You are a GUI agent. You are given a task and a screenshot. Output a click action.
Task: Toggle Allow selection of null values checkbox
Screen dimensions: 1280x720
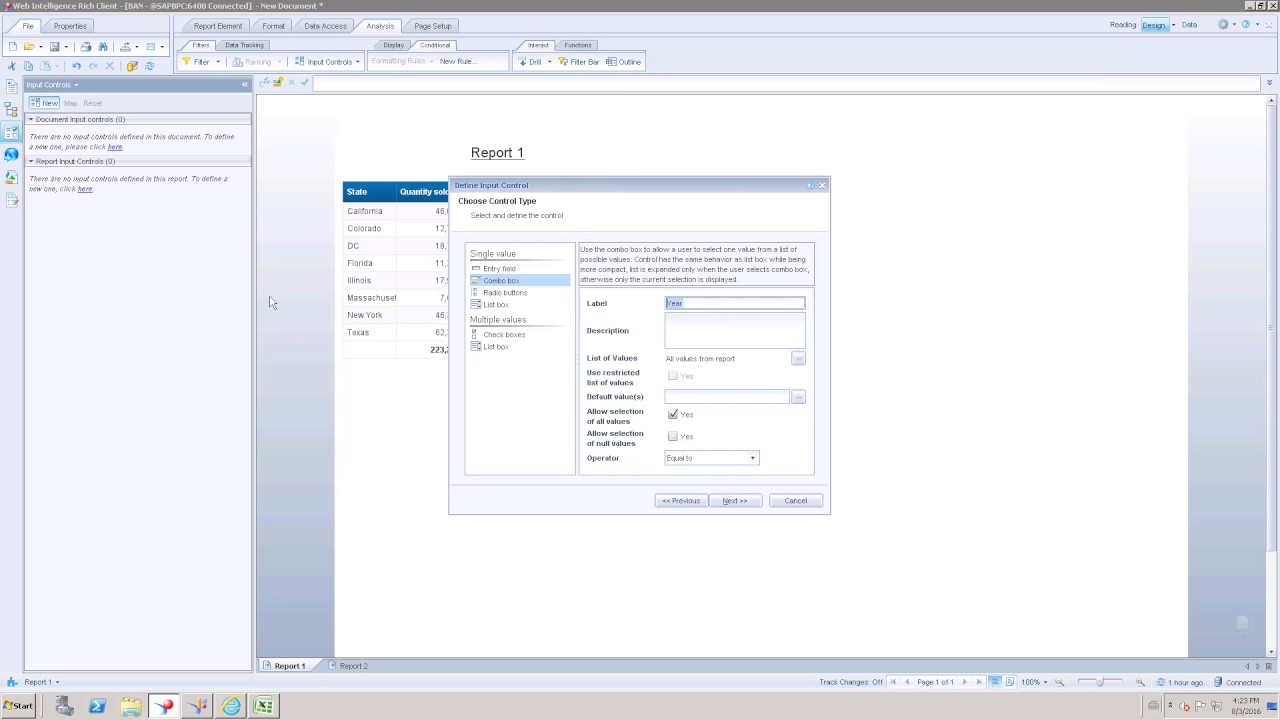click(673, 436)
